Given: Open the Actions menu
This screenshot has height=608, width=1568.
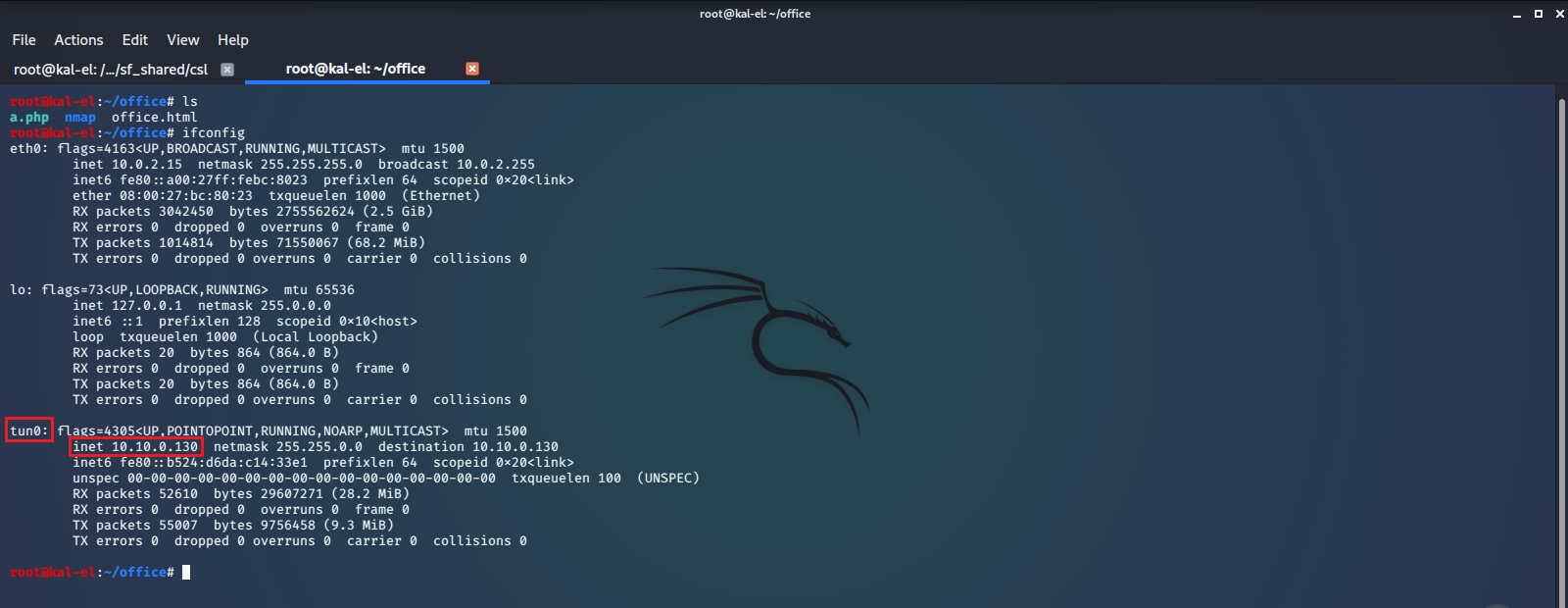Looking at the screenshot, I should tap(78, 40).
